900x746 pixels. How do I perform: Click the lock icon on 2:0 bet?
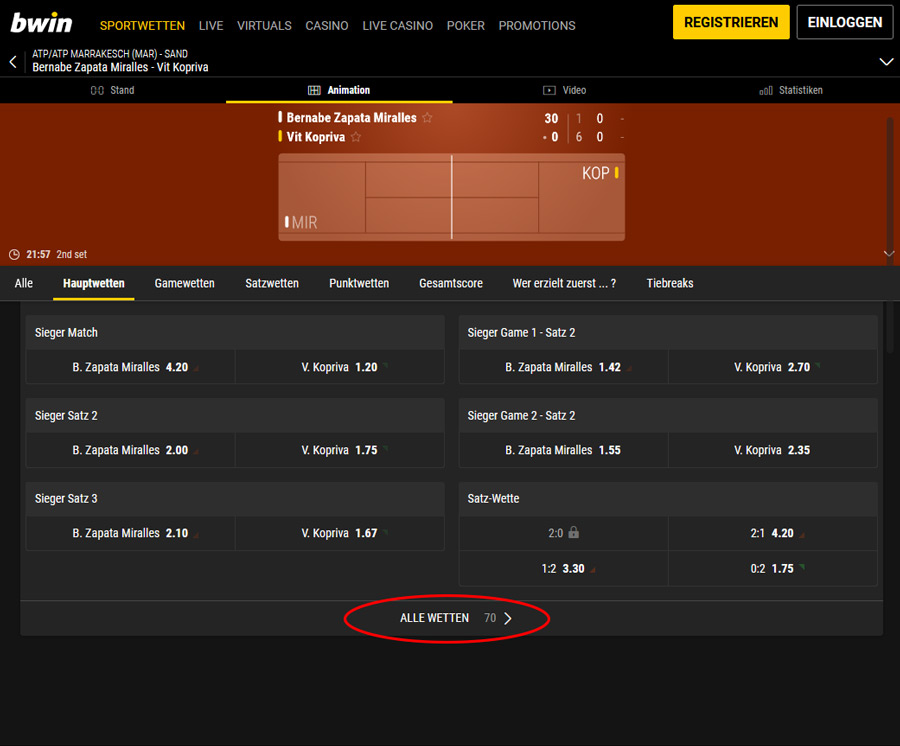point(573,532)
